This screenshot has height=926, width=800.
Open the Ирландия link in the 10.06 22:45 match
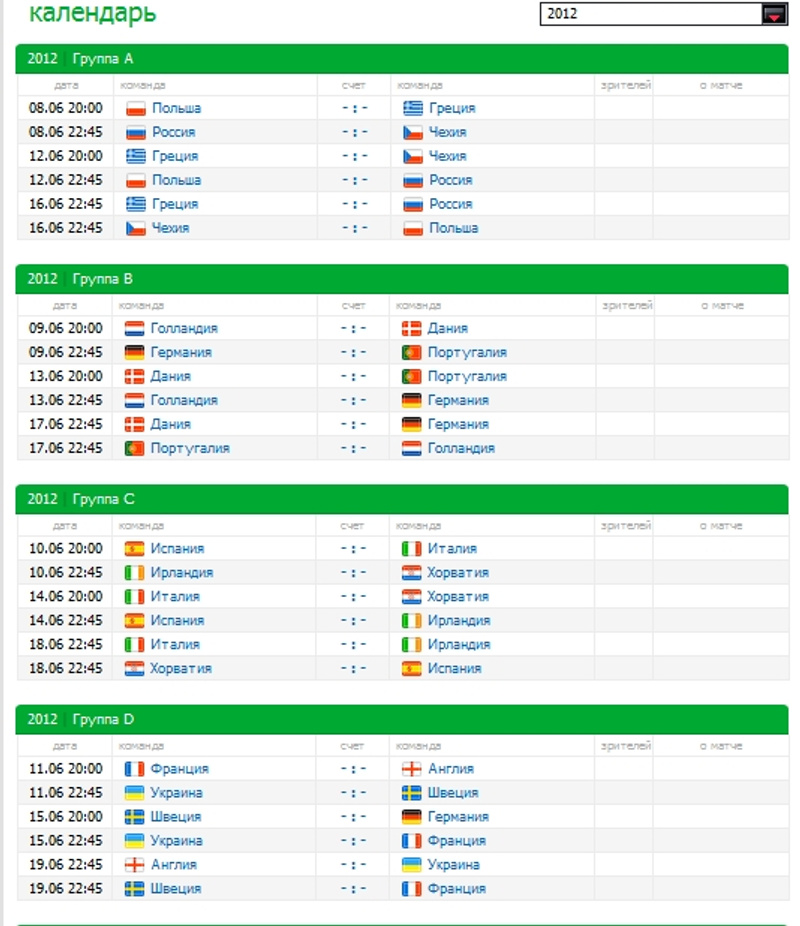click(181, 572)
